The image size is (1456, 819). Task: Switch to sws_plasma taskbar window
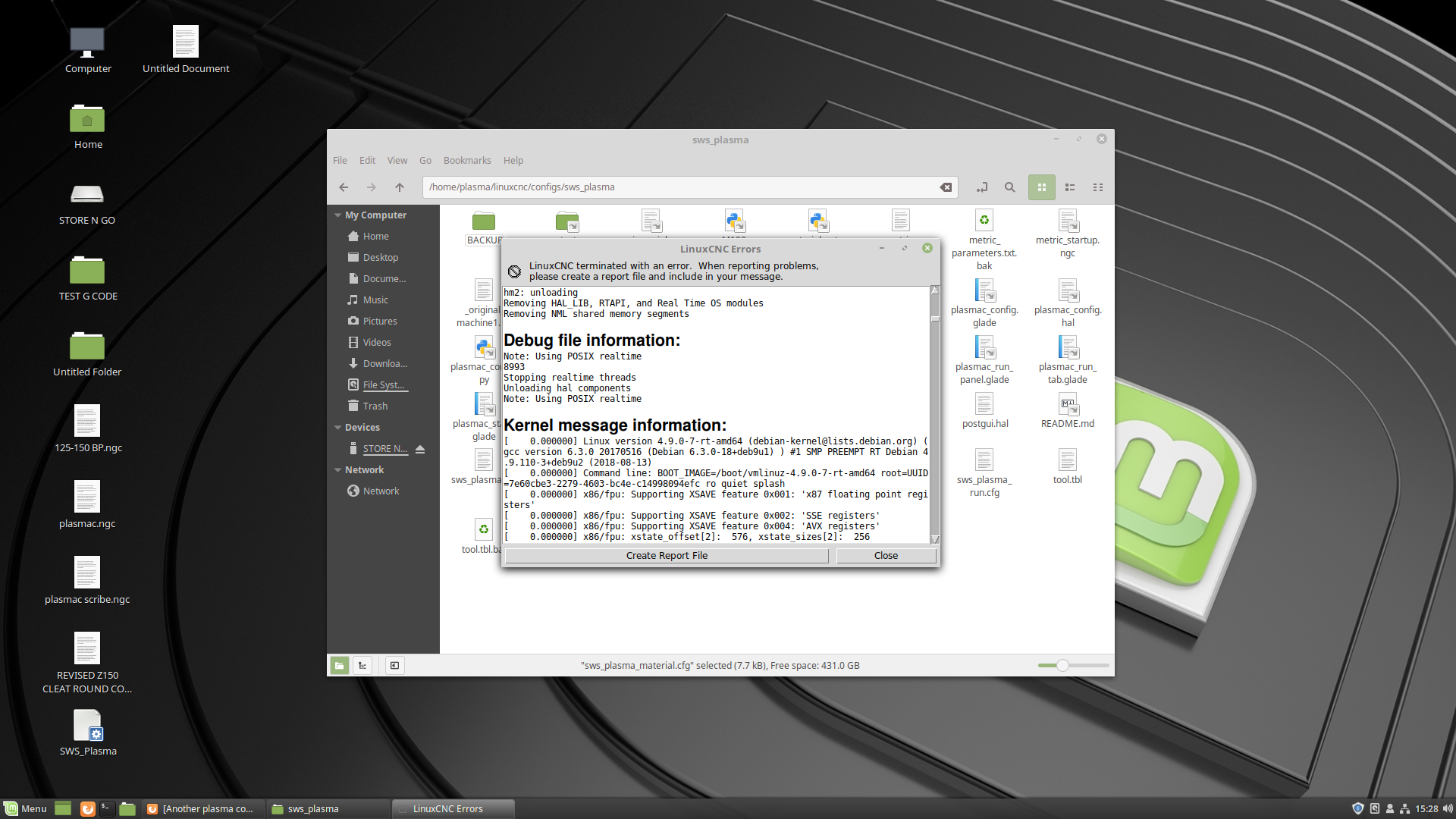click(328, 808)
